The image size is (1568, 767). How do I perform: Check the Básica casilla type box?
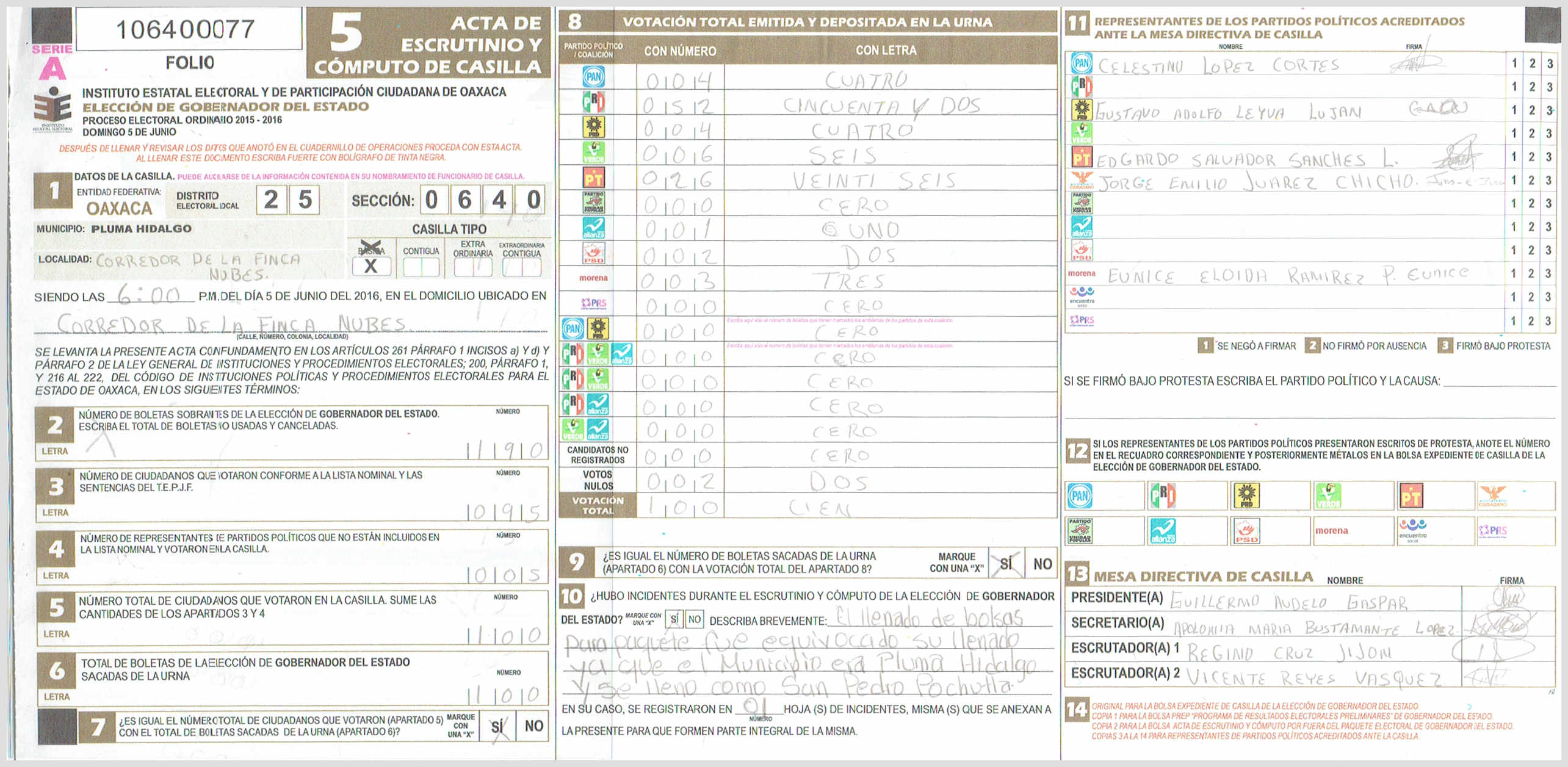pyautogui.click(x=371, y=267)
